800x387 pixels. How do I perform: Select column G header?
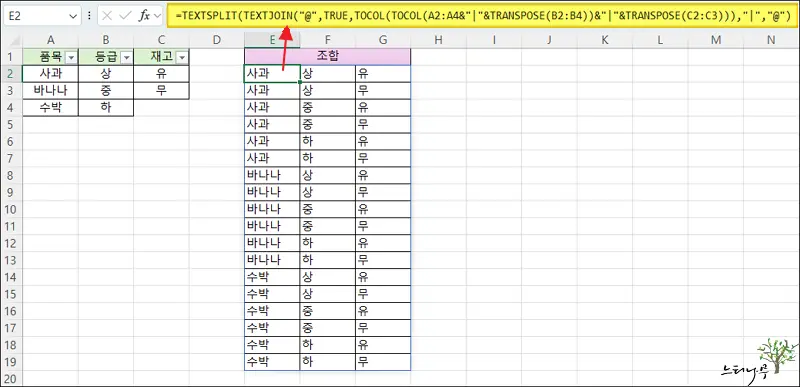[x=383, y=40]
